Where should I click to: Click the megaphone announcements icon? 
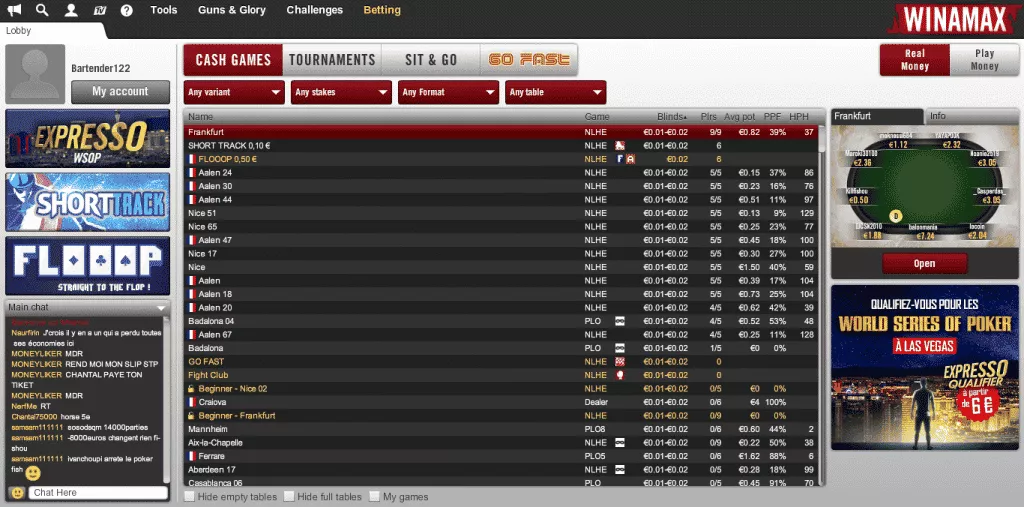point(14,10)
